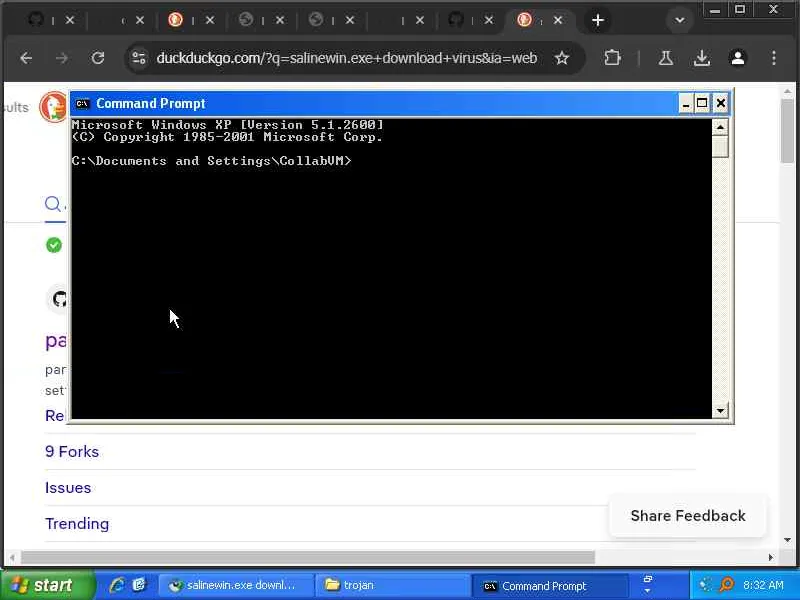Viewport: 800px width, 600px height.
Task: Switch to the trojan folder taskbar button
Action: pos(391,585)
